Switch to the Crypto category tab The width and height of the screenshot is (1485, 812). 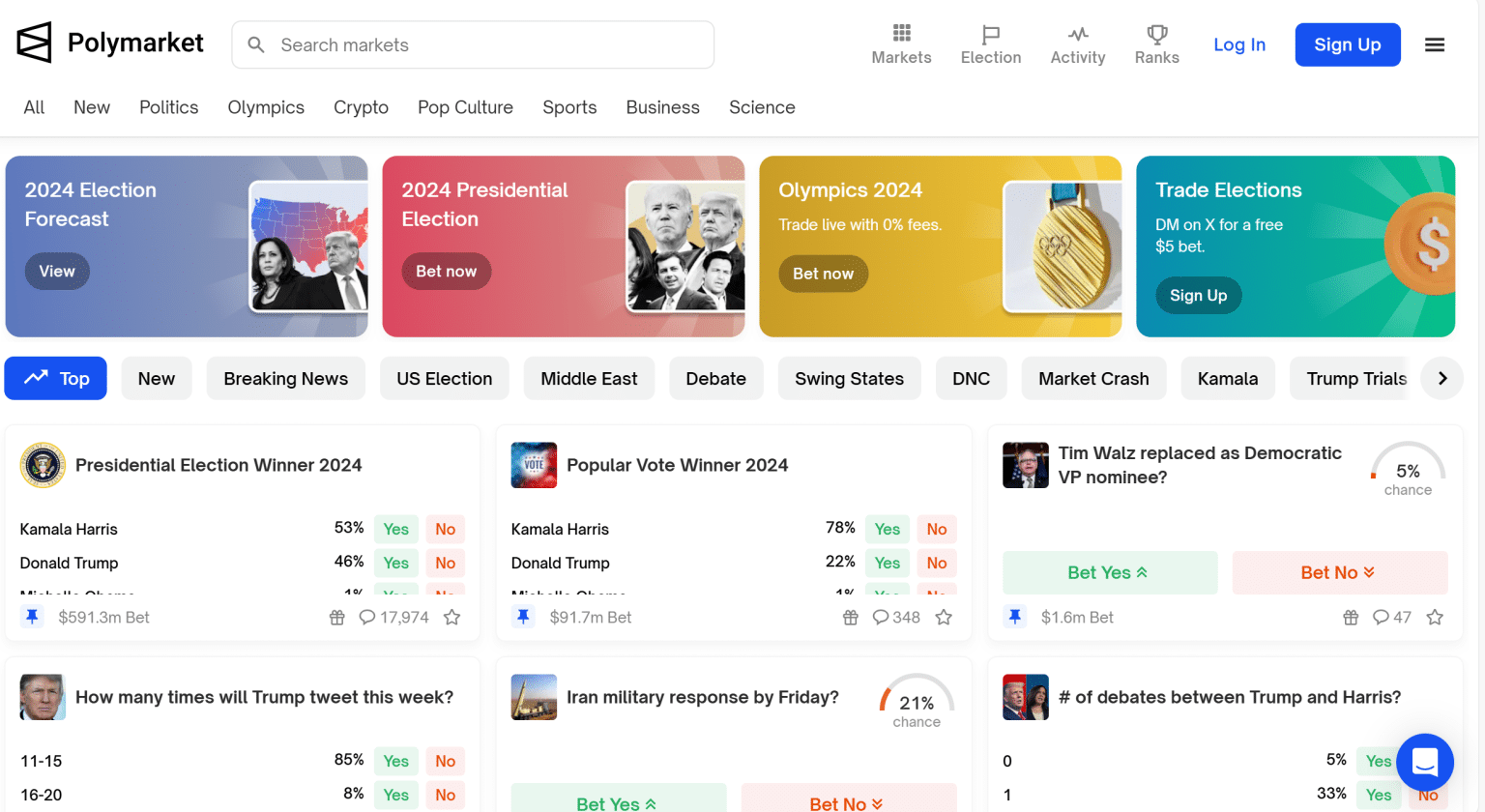361,107
